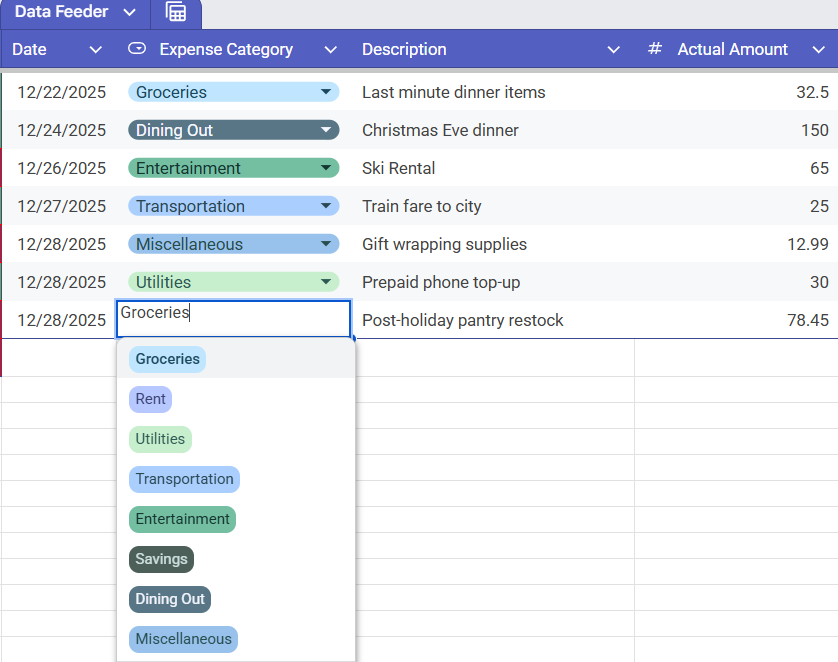Screen dimensions: 838x662
Task: Select the 12/24/2025 date cell
Action: tap(61, 130)
